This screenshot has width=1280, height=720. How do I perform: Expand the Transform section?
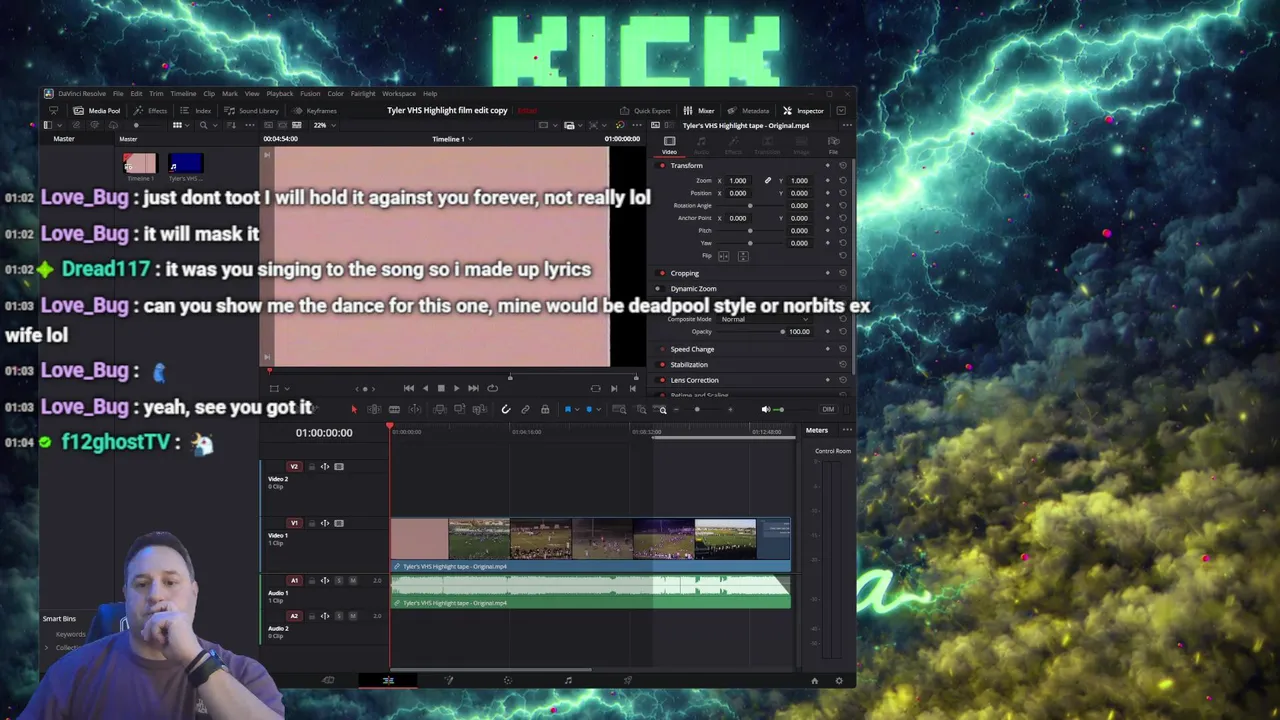[687, 166]
